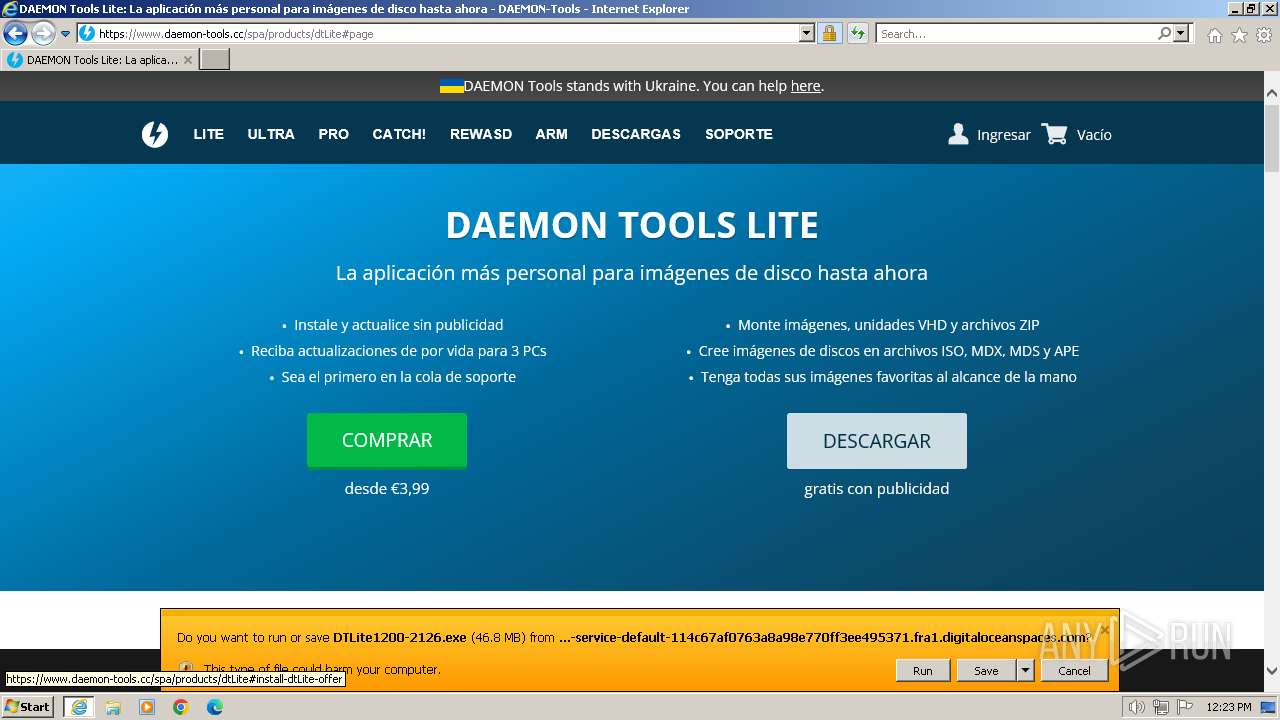
Task: Click the network tray icon
Action: tap(1161, 707)
